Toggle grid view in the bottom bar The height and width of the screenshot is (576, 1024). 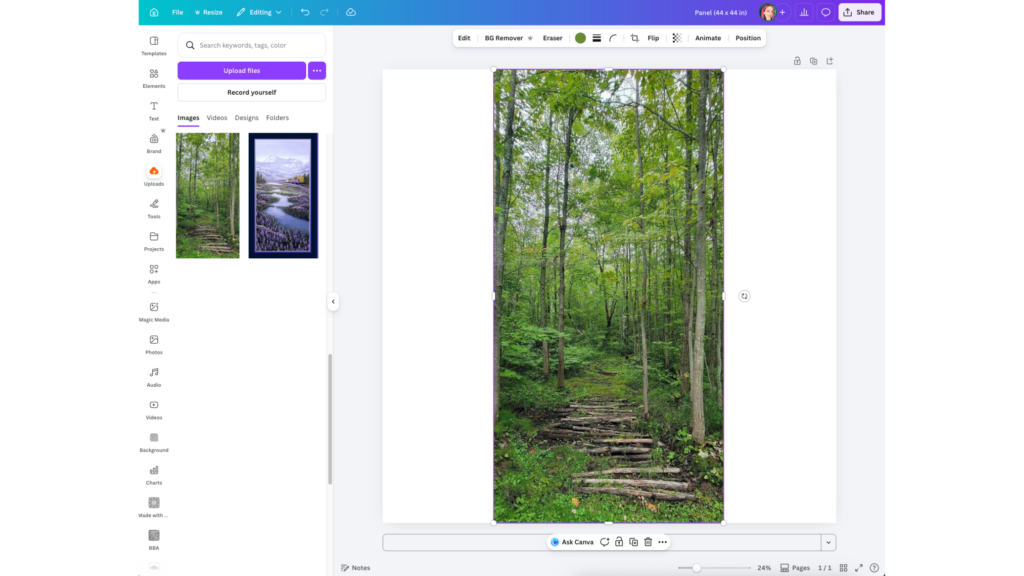(x=842, y=568)
